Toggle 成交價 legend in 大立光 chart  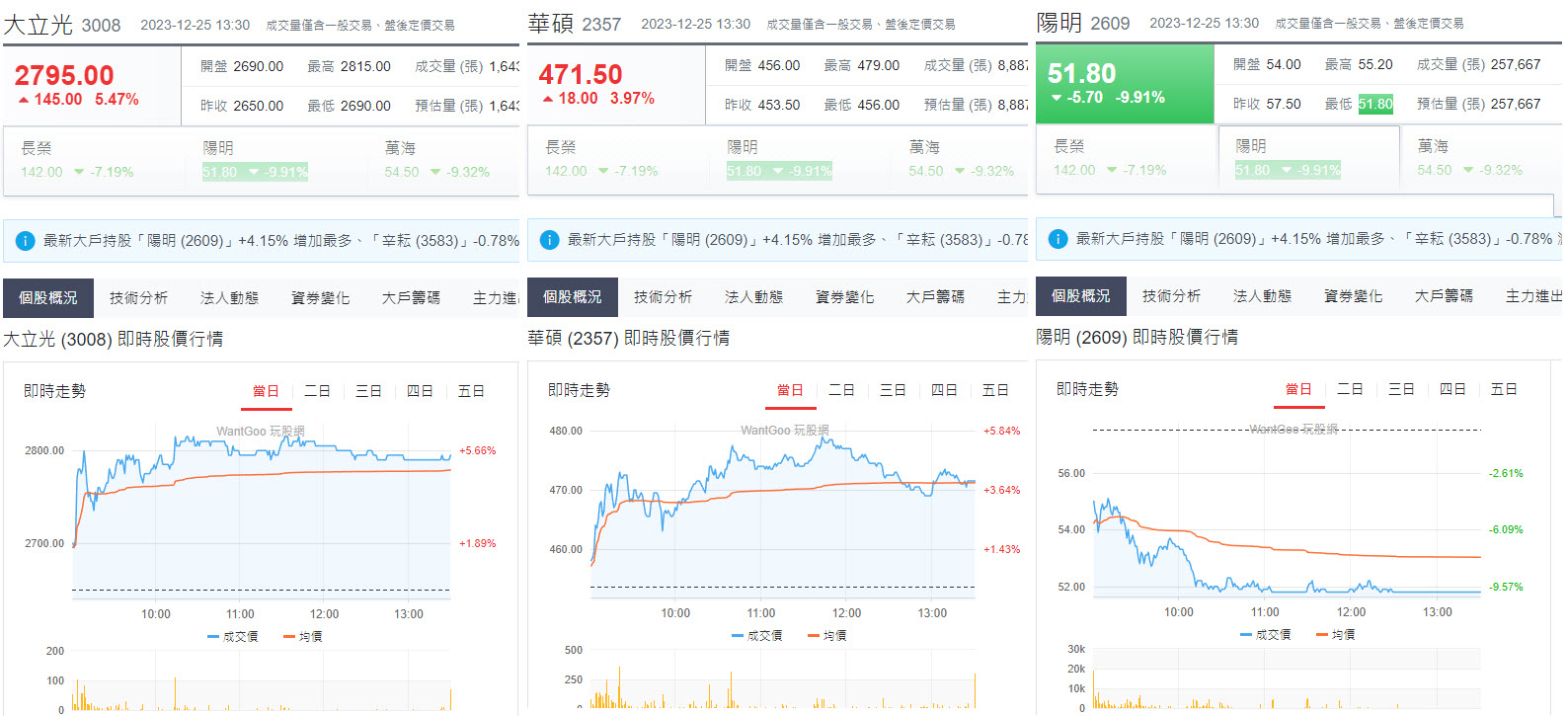coord(233,637)
